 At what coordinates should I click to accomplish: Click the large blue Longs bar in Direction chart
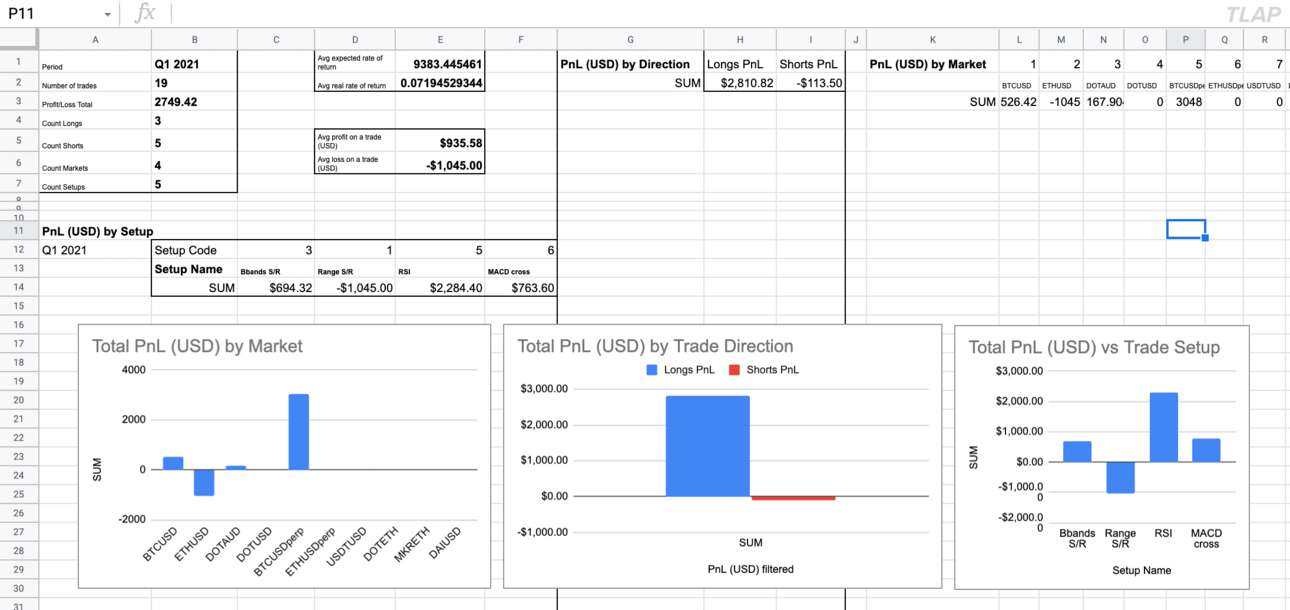pyautogui.click(x=708, y=446)
